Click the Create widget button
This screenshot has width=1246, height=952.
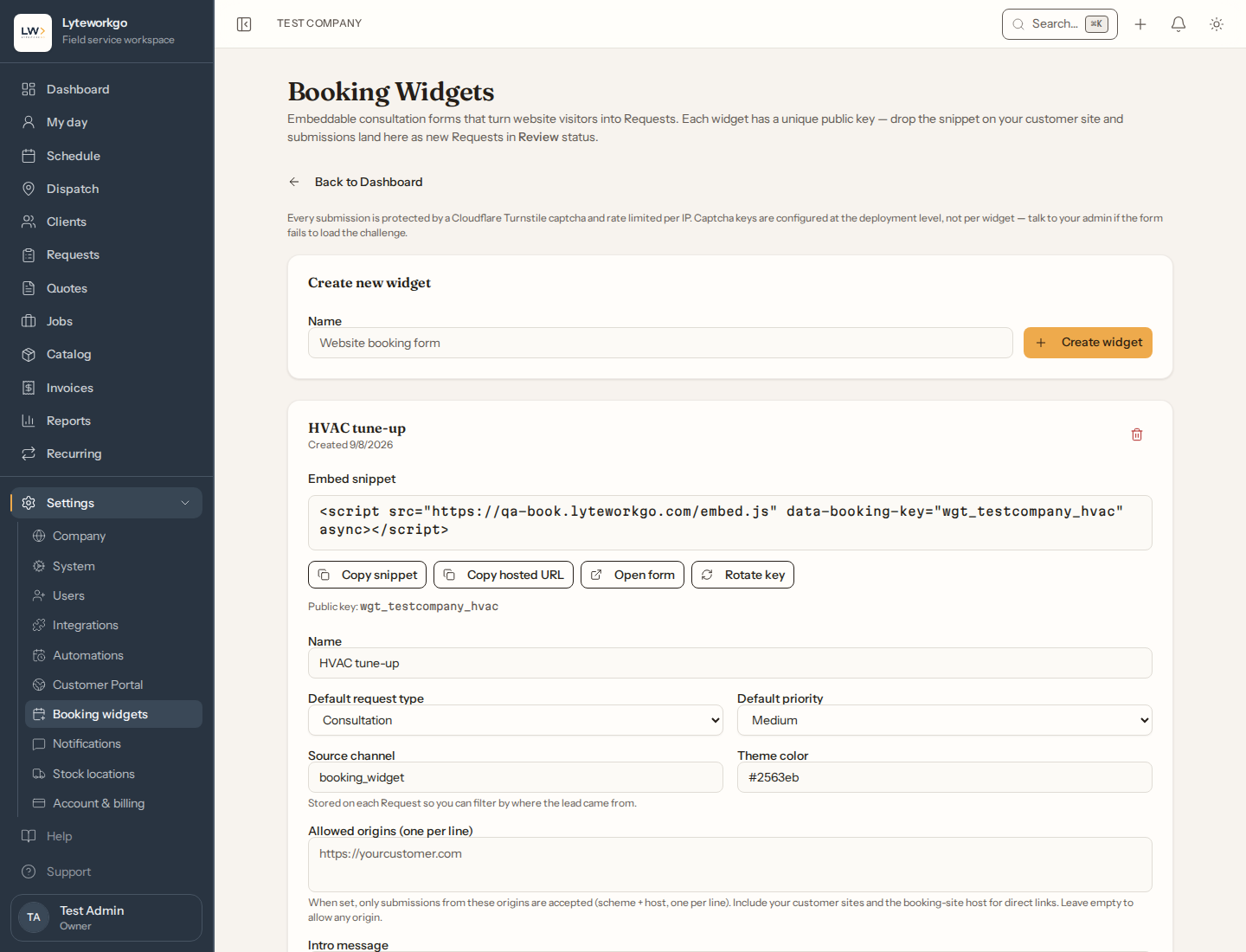(x=1088, y=343)
